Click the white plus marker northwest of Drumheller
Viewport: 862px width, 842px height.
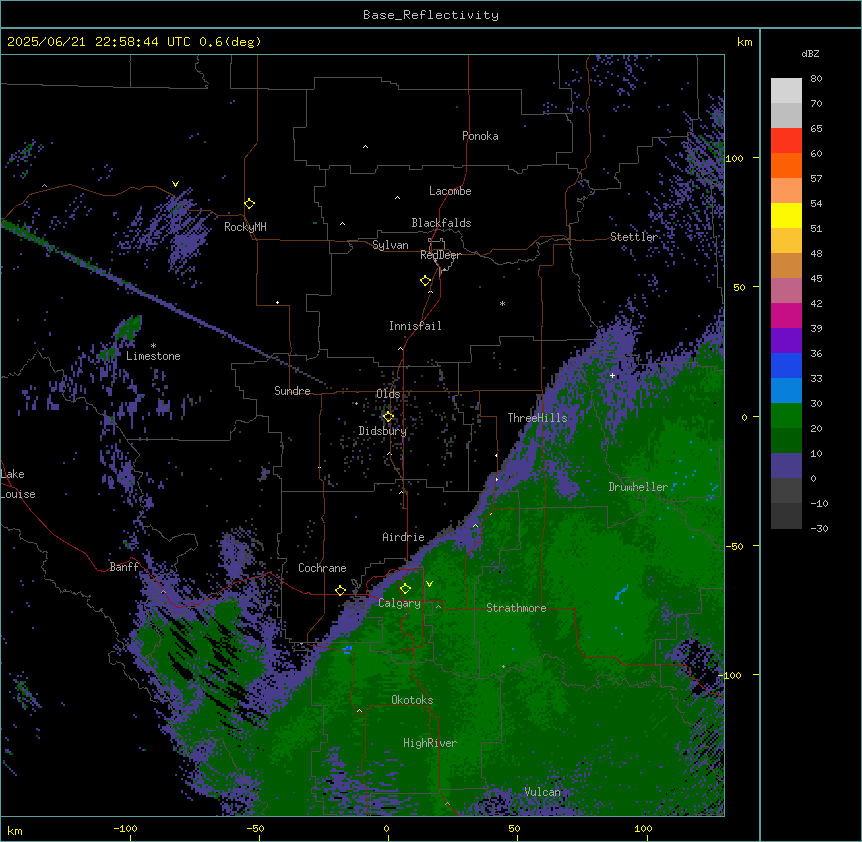pyautogui.click(x=612, y=375)
